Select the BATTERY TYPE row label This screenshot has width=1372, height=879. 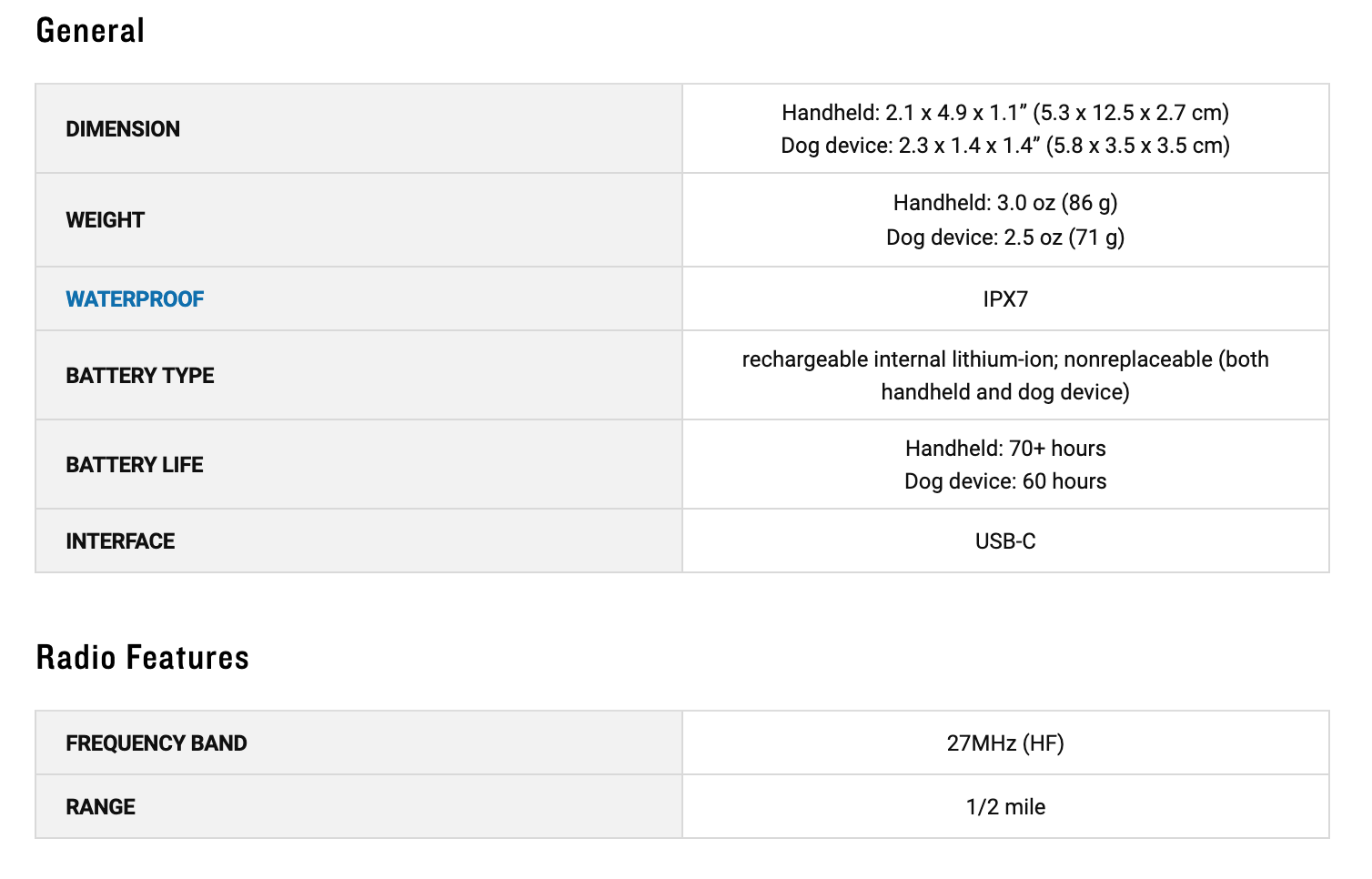tap(140, 376)
